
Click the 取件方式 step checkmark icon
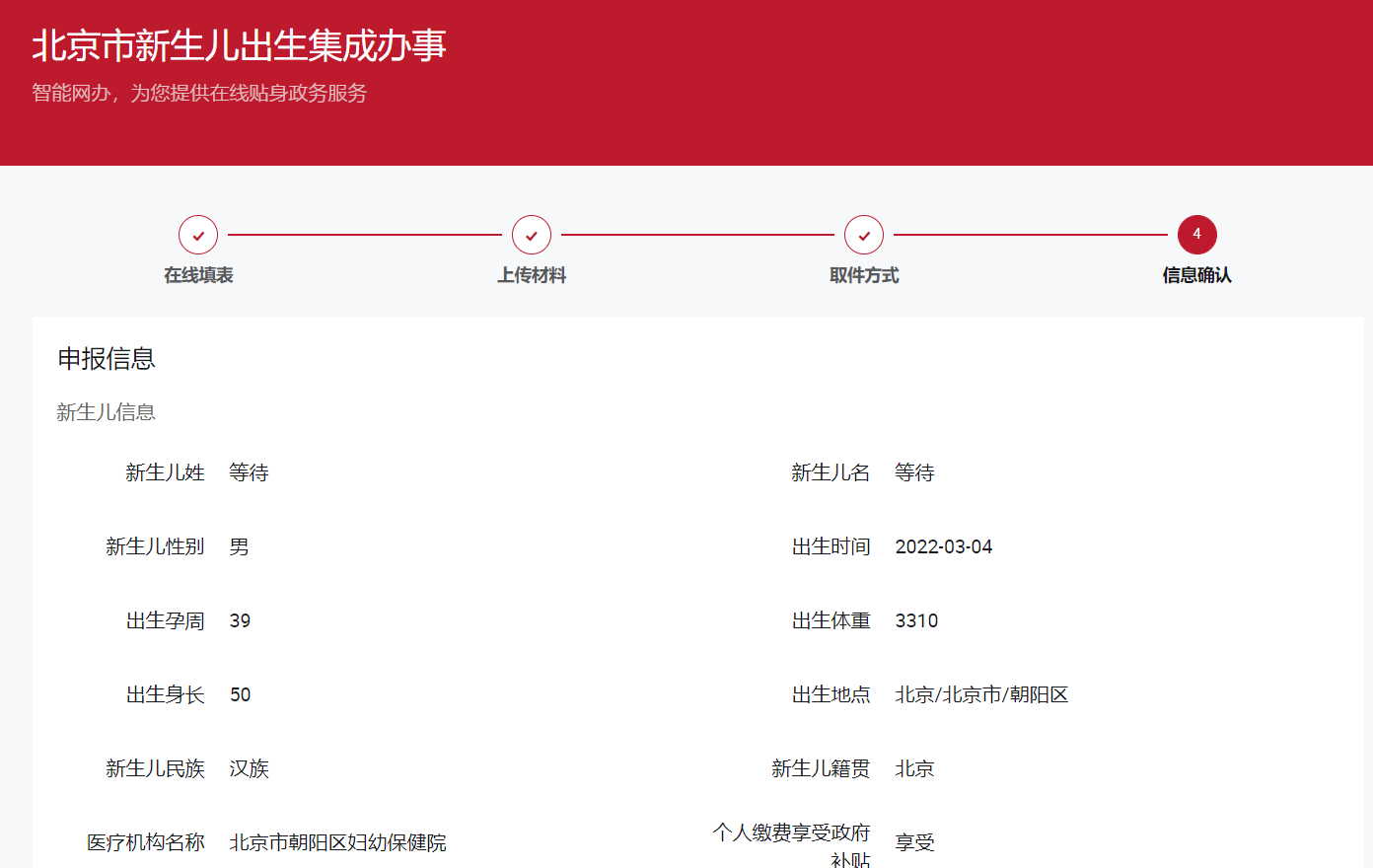864,235
